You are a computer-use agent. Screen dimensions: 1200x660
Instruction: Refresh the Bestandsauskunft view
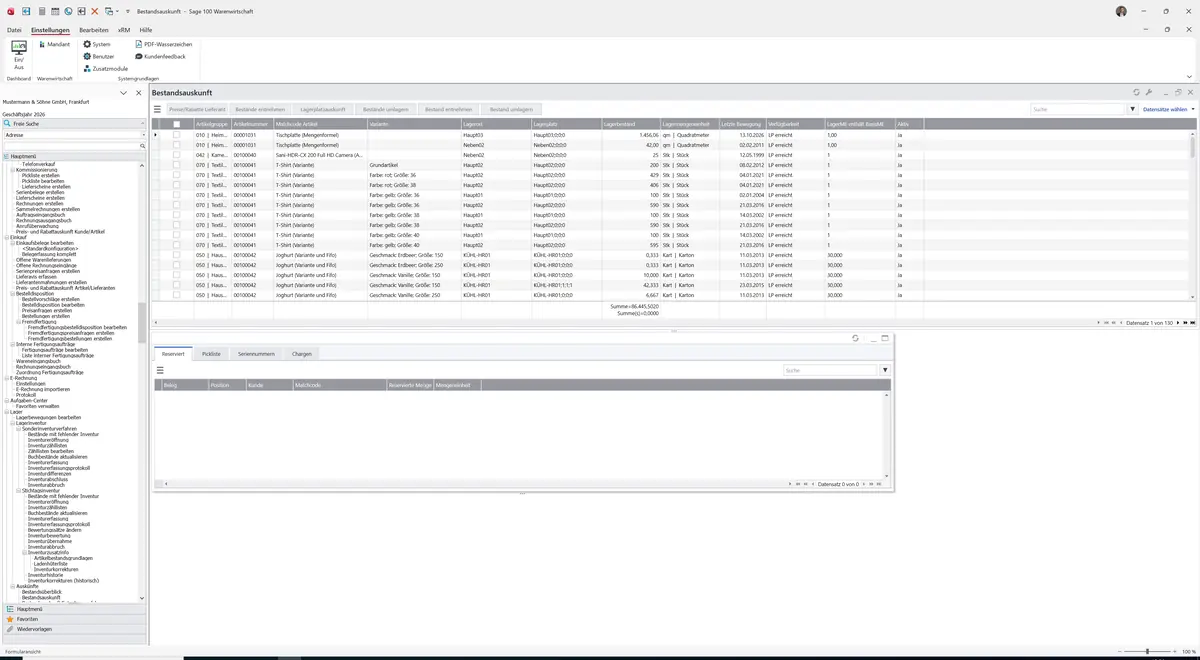[1136, 92]
